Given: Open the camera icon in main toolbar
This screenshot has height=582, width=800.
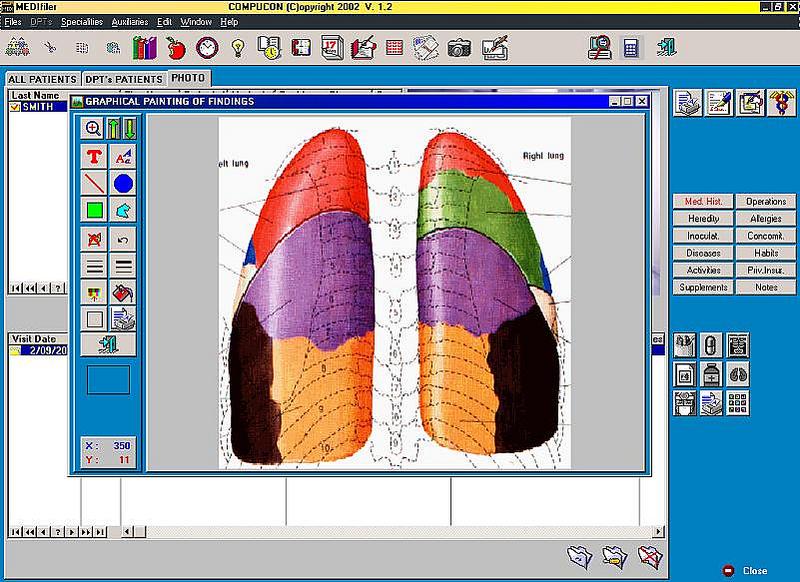Looking at the screenshot, I should (x=459, y=48).
